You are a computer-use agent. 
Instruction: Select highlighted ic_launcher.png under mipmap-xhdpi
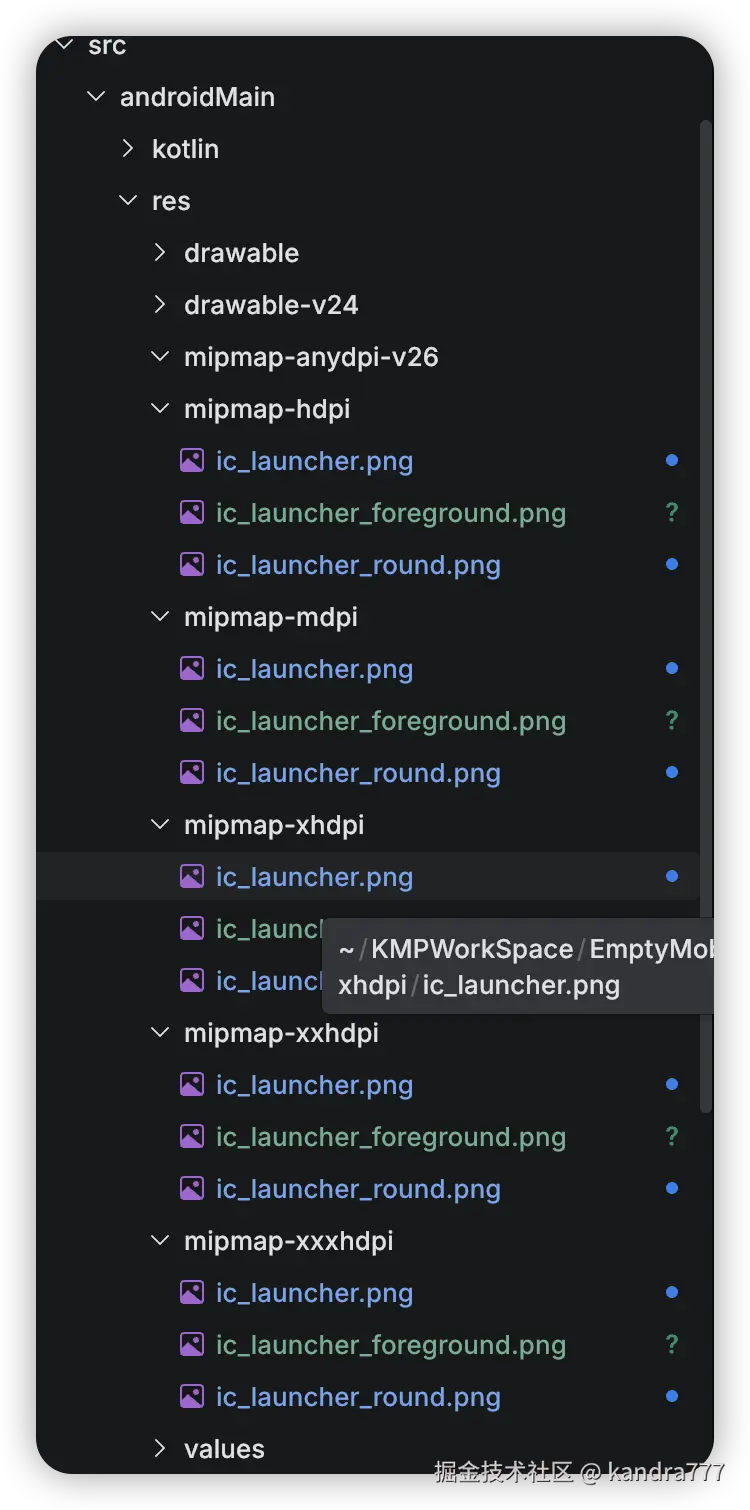(x=314, y=878)
